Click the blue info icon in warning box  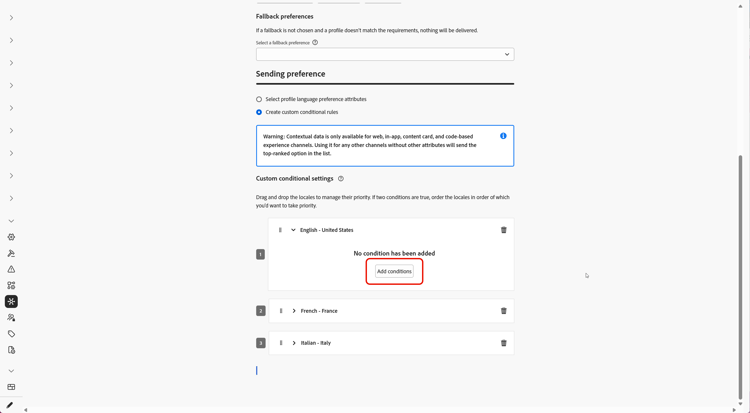point(503,136)
